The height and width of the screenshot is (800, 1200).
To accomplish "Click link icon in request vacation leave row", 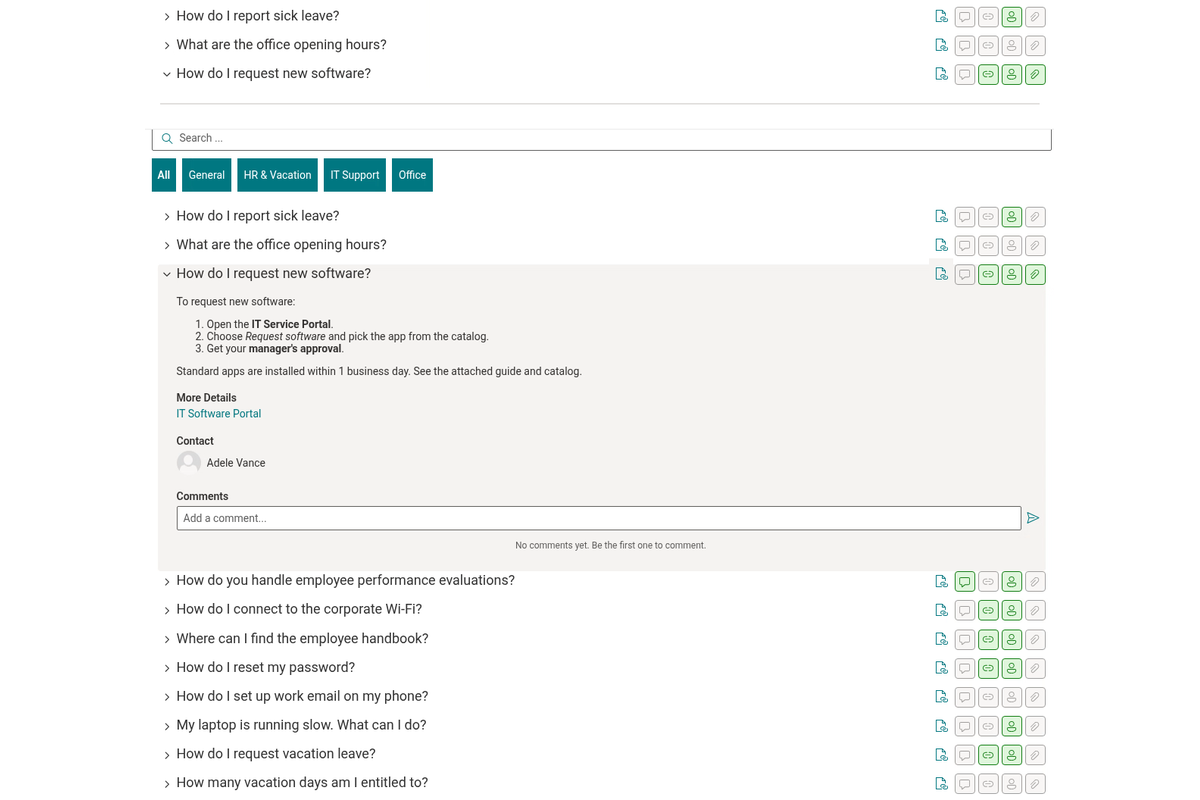I will (x=988, y=755).
